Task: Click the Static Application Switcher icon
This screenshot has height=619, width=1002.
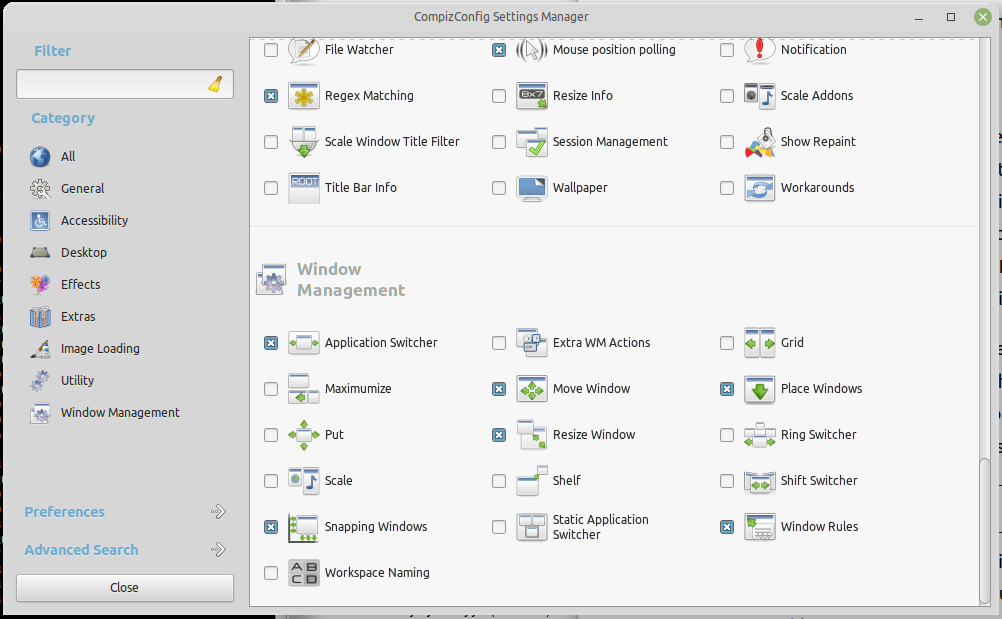Action: tap(532, 527)
